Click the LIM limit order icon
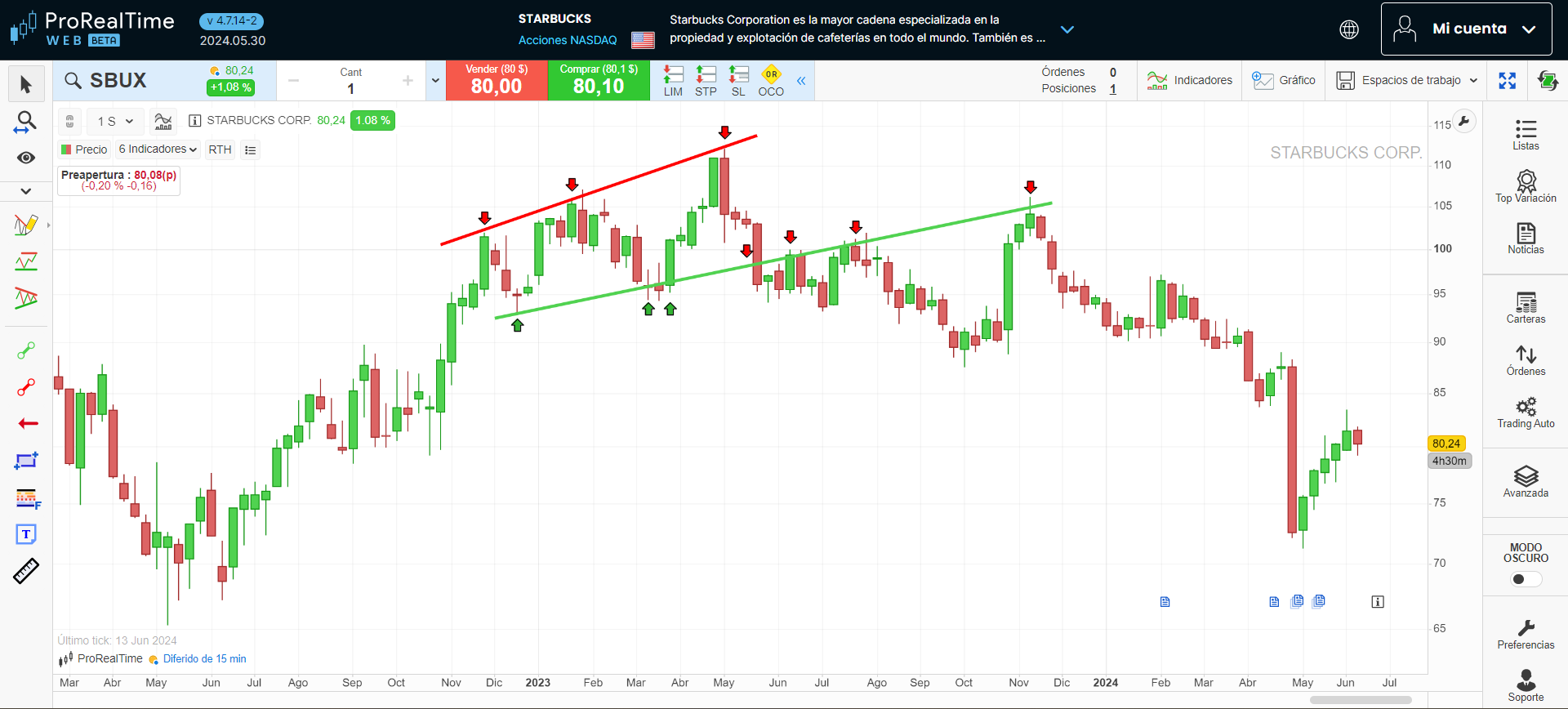The width and height of the screenshot is (1568, 709). 673,81
